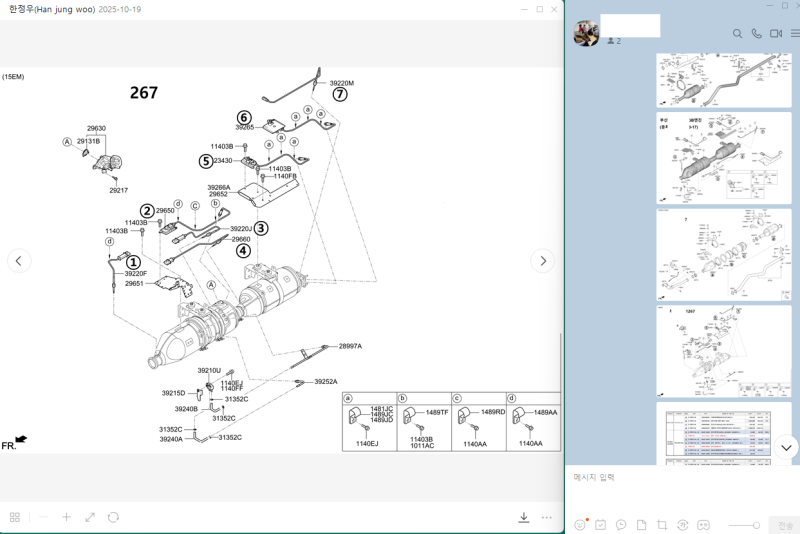Jump to the latest chat message with the down arrow
800x534 pixels.
pyautogui.click(x=786, y=448)
